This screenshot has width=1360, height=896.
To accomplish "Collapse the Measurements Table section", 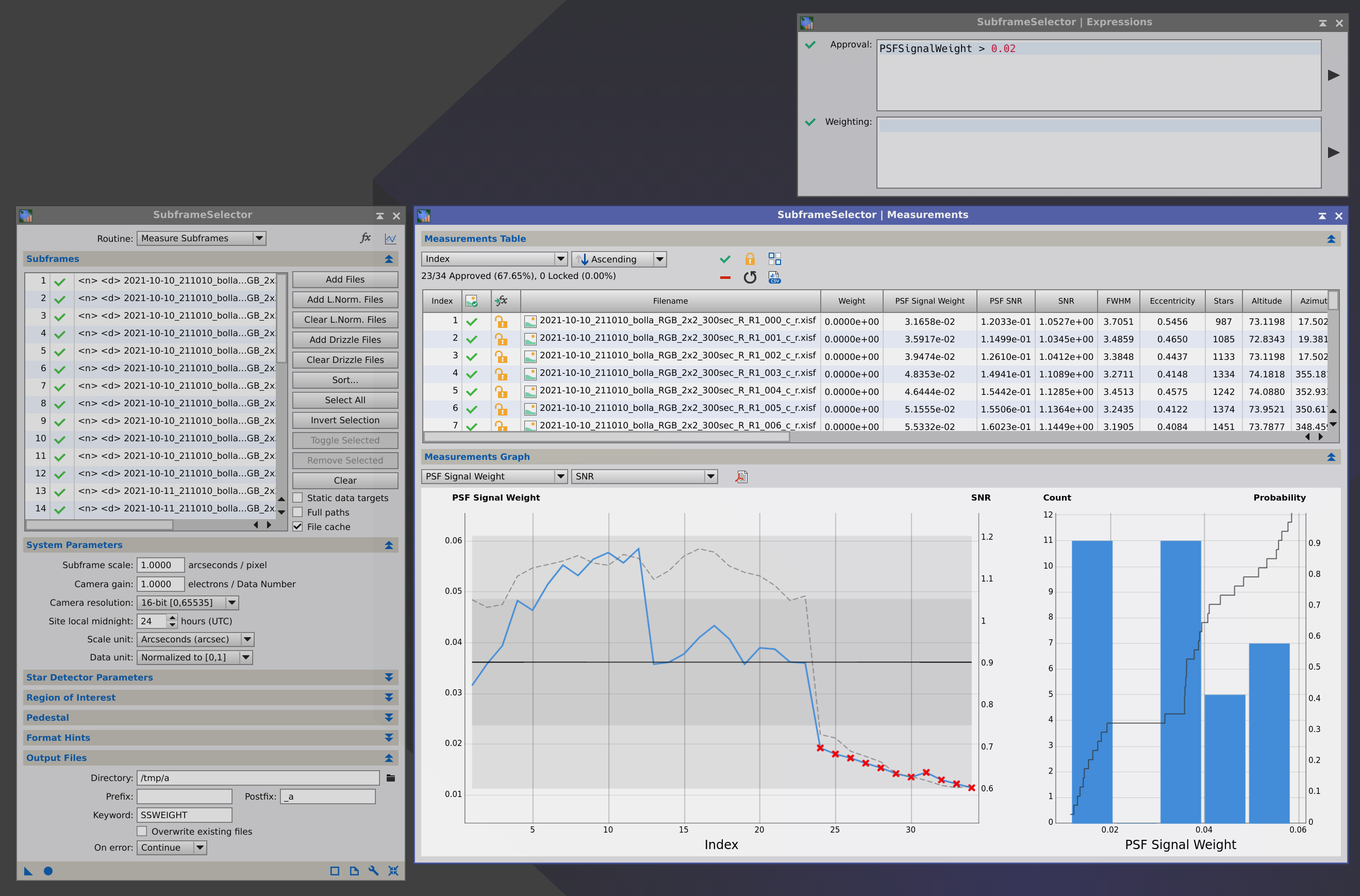I will tap(1331, 239).
